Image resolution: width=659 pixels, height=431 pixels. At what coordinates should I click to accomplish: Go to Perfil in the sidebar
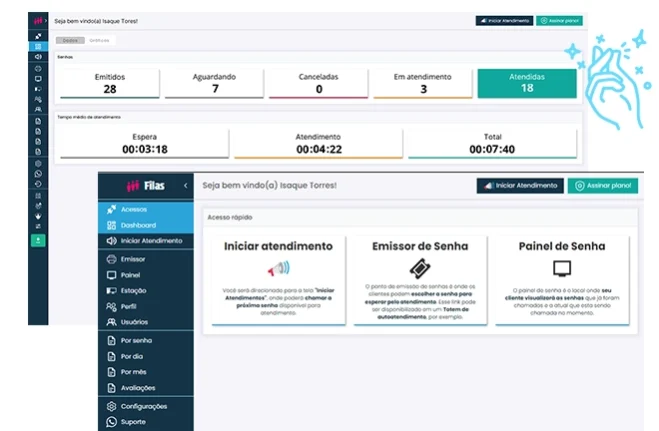tap(130, 306)
